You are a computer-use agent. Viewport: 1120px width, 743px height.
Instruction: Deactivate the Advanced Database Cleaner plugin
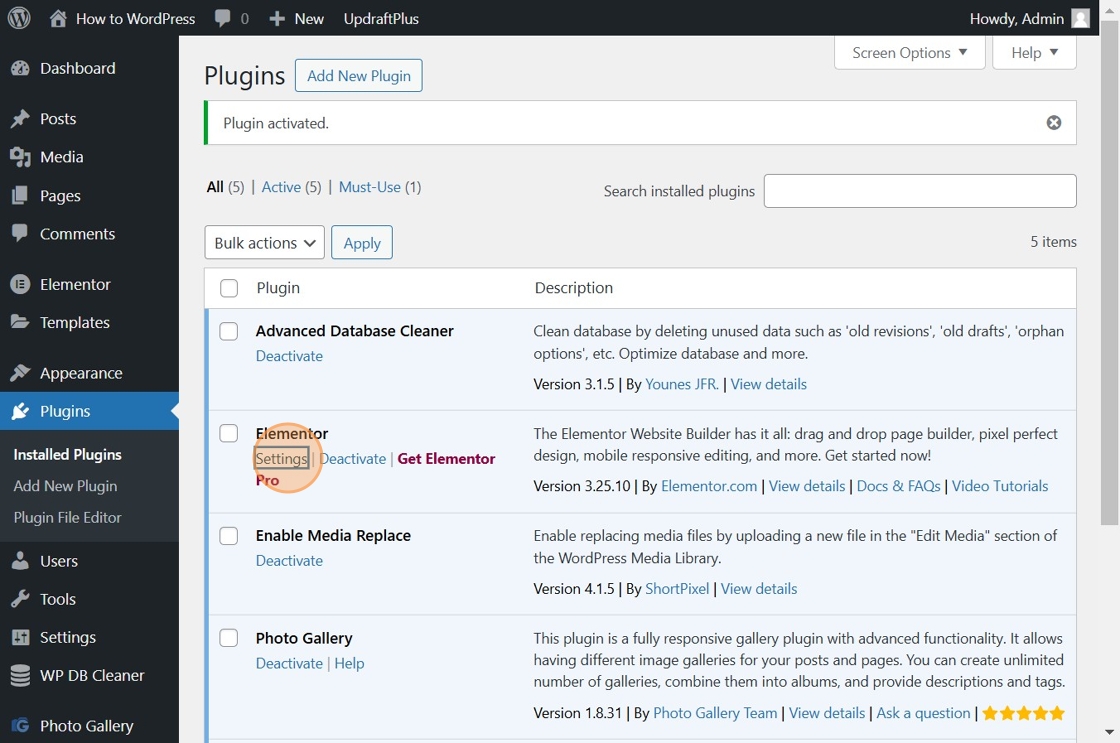pos(289,356)
